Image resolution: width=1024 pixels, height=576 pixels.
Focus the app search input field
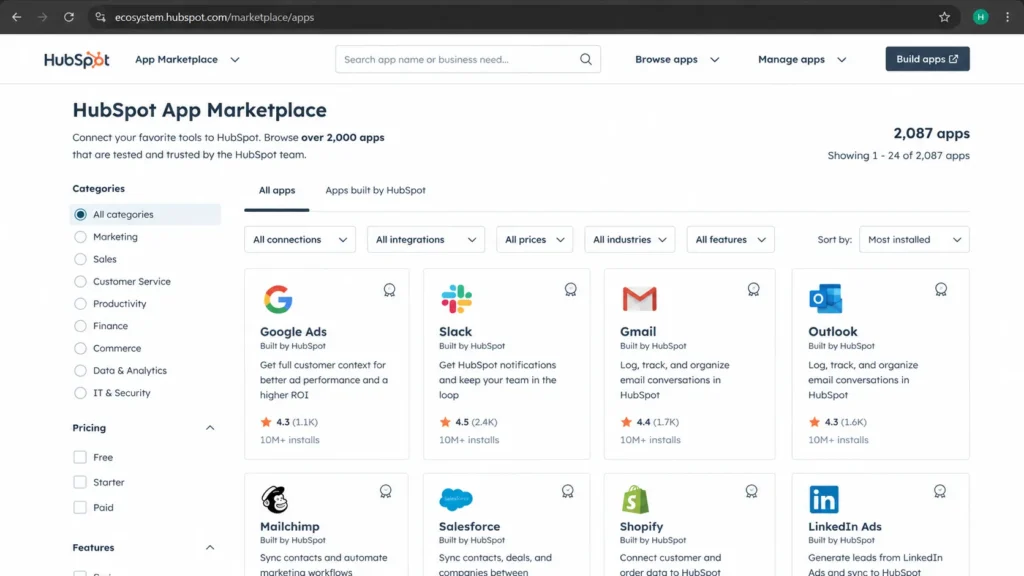468,59
